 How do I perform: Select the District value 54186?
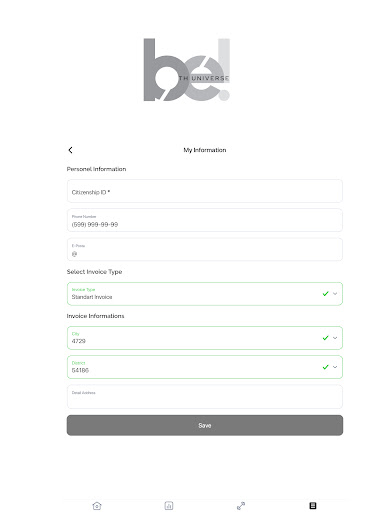80,370
